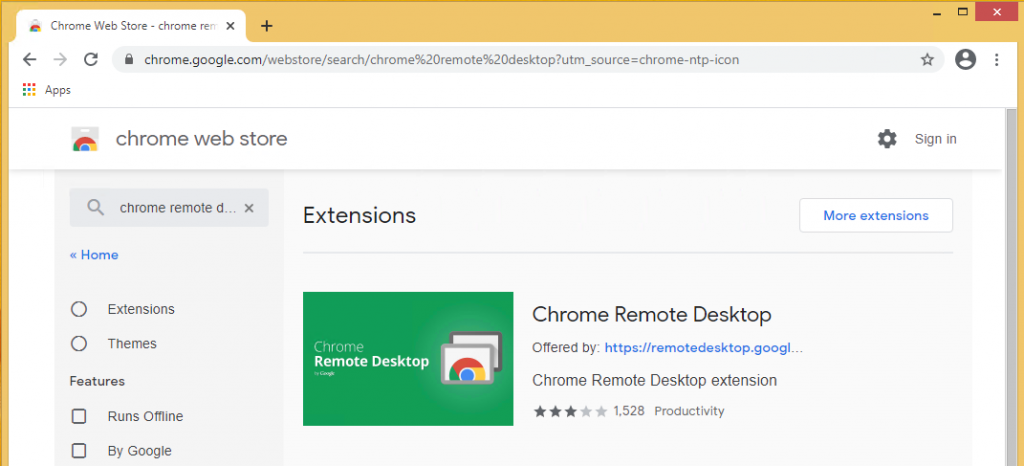Image resolution: width=1024 pixels, height=466 pixels.
Task: Click the Sign in link
Action: [x=935, y=139]
